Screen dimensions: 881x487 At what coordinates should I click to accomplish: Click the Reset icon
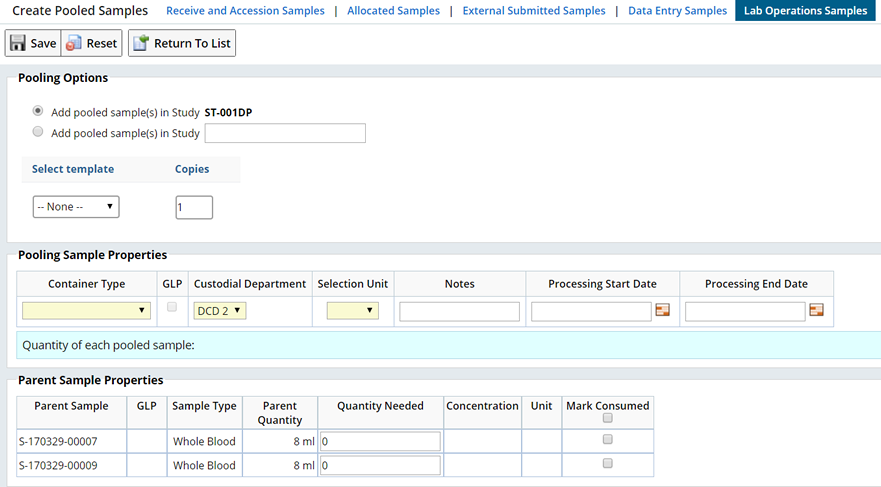coord(74,43)
